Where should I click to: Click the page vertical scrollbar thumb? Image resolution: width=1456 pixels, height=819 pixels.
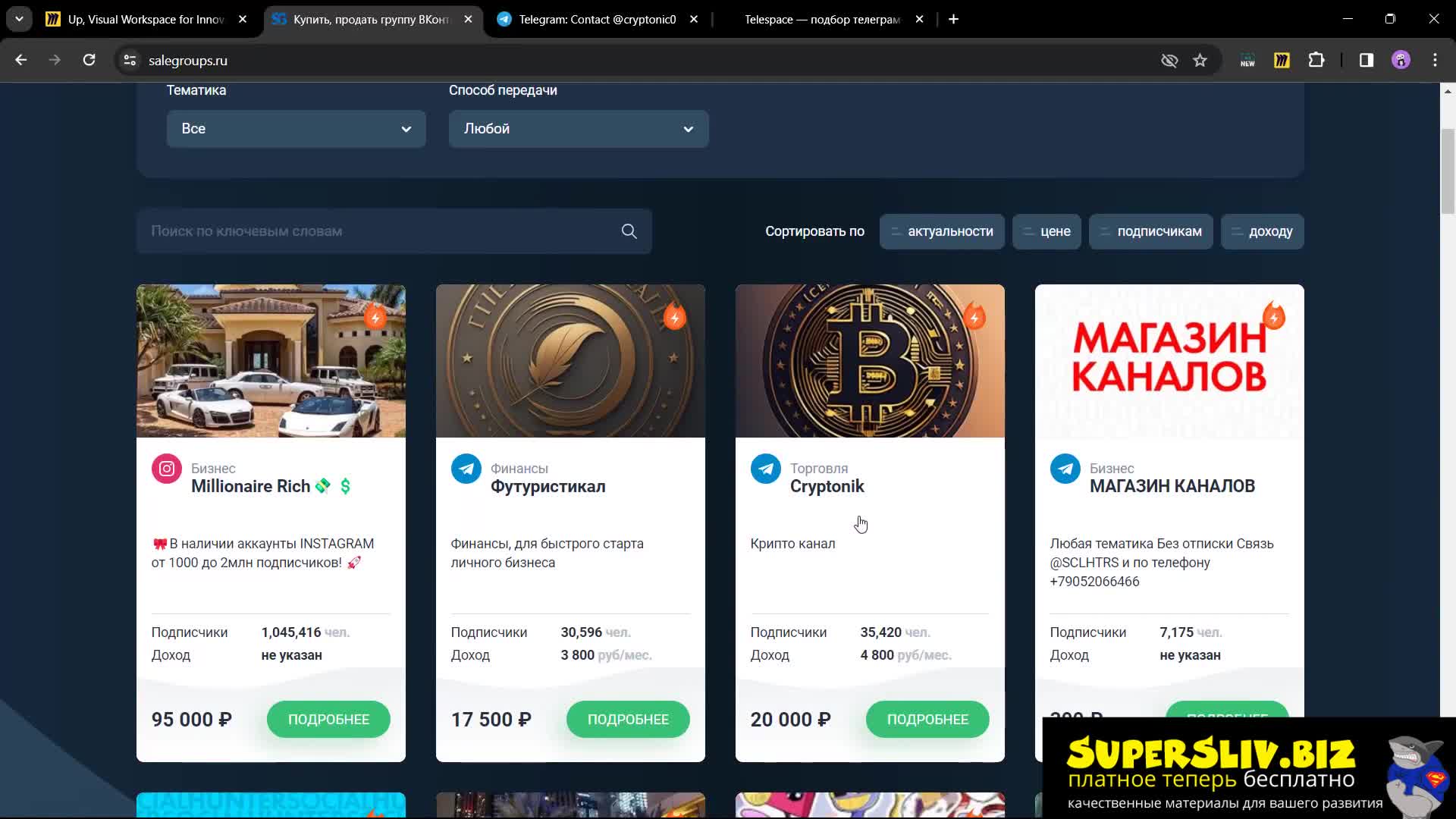pyautogui.click(x=1448, y=171)
